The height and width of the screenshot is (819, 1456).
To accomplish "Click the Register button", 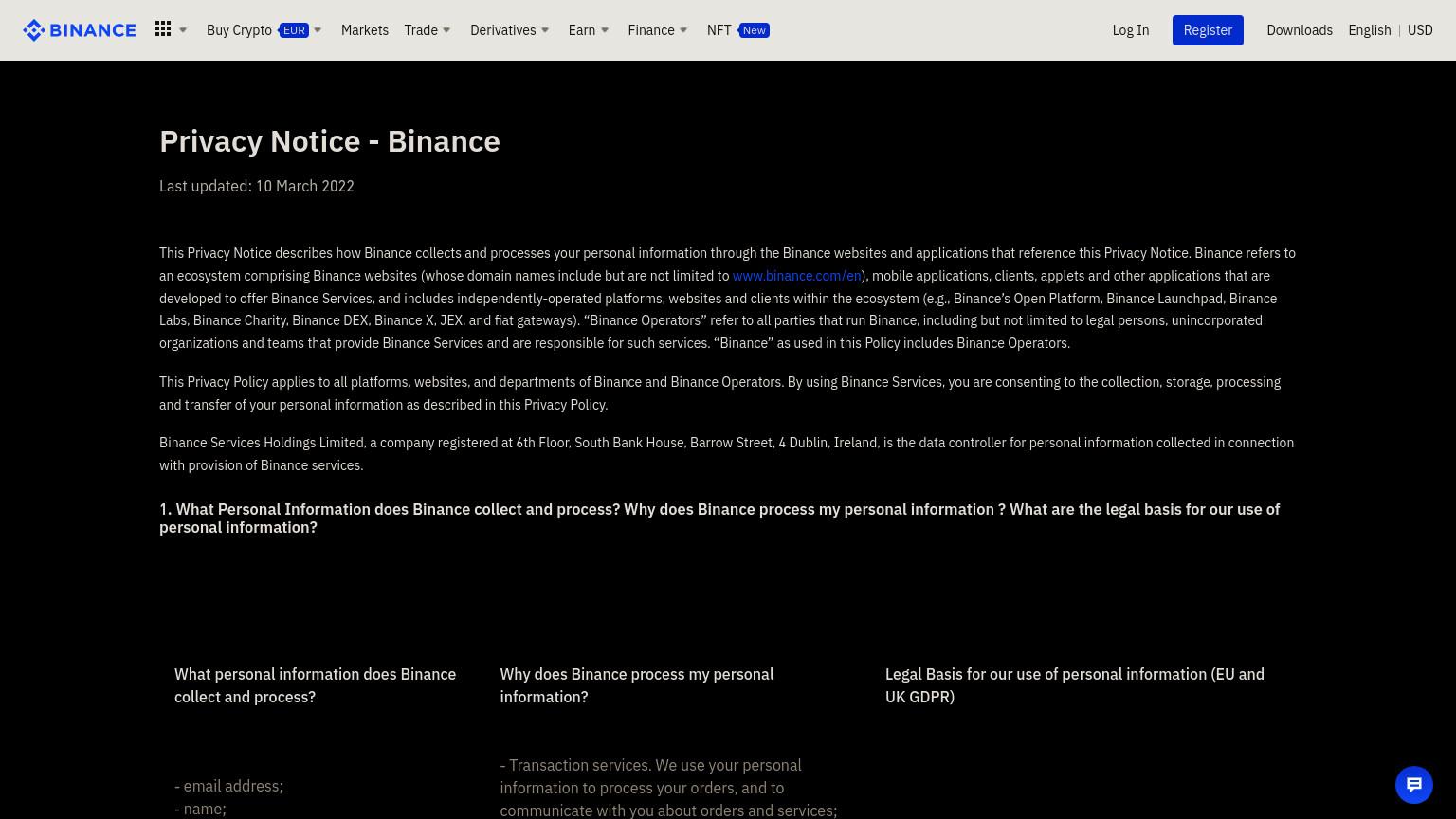I will pos(1208,30).
